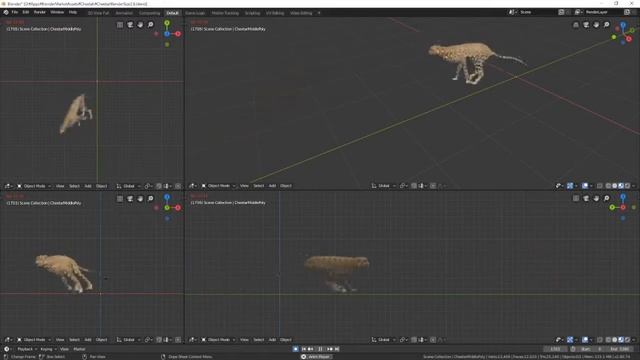The width and height of the screenshot is (640, 360).
Task: Select wireframe shading mode in bottom-right viewport
Action: point(608,340)
